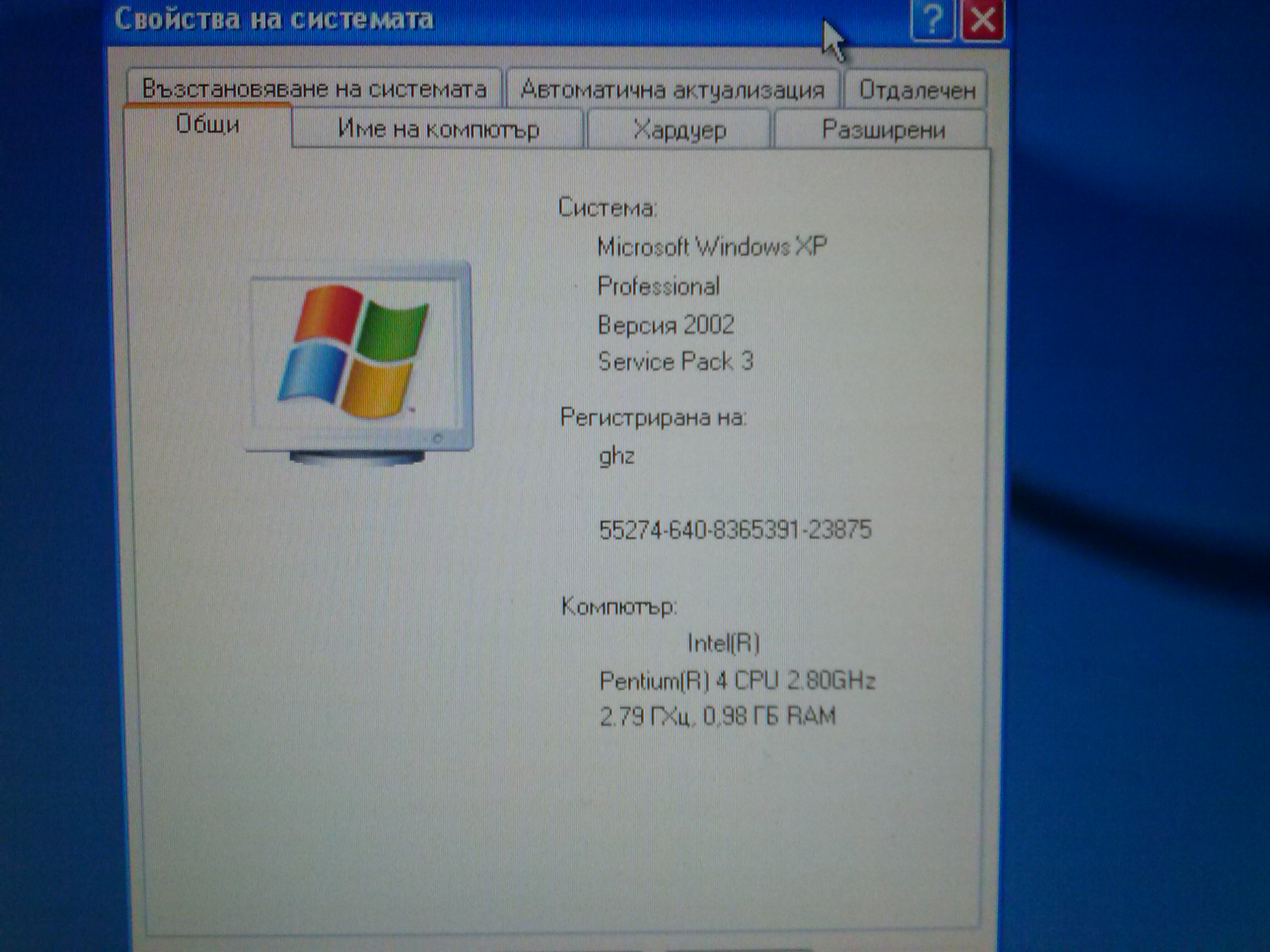This screenshot has height=952, width=1270.
Task: Click the Pentium(R) 4 CPU 2.80GHz text
Action: pos(737,681)
